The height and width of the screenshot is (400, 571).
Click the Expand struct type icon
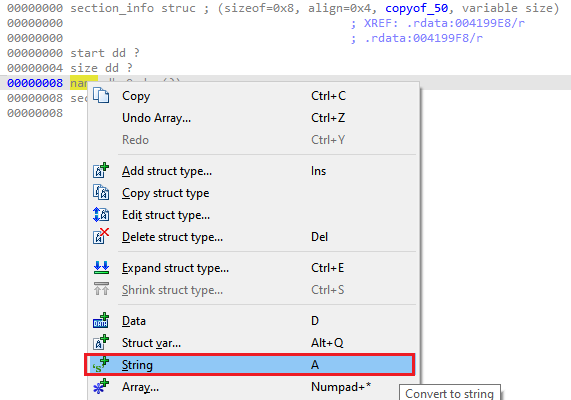[x=101, y=268]
